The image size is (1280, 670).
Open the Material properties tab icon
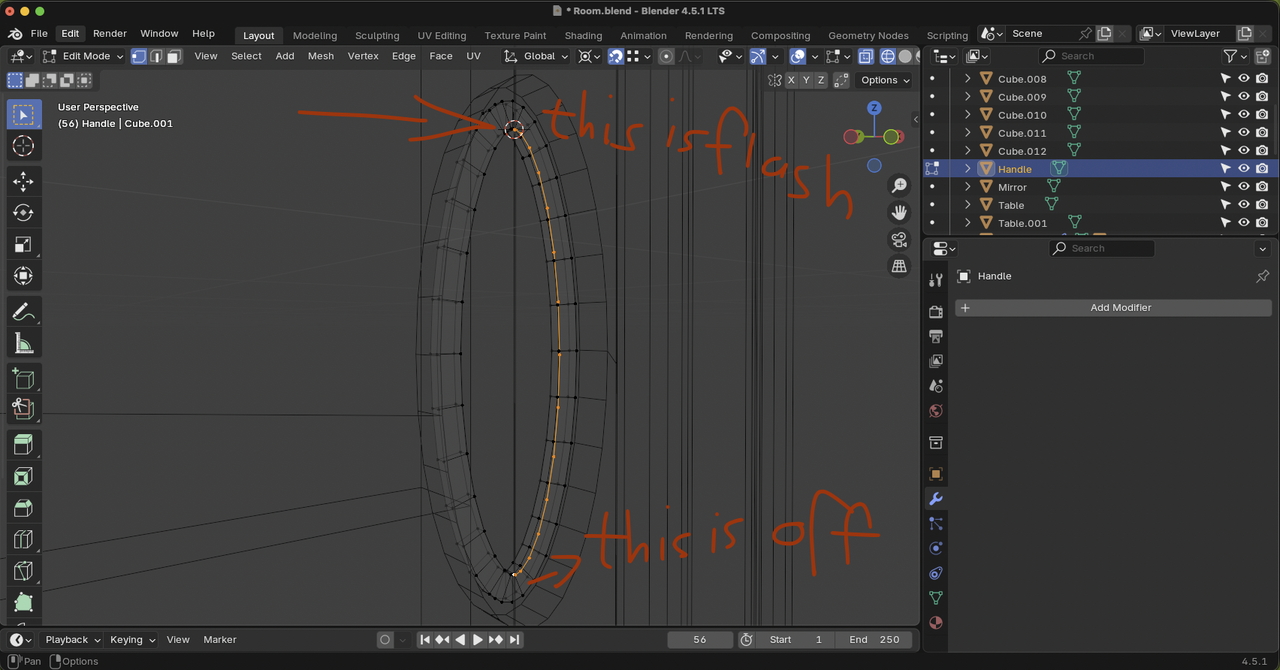[936, 622]
